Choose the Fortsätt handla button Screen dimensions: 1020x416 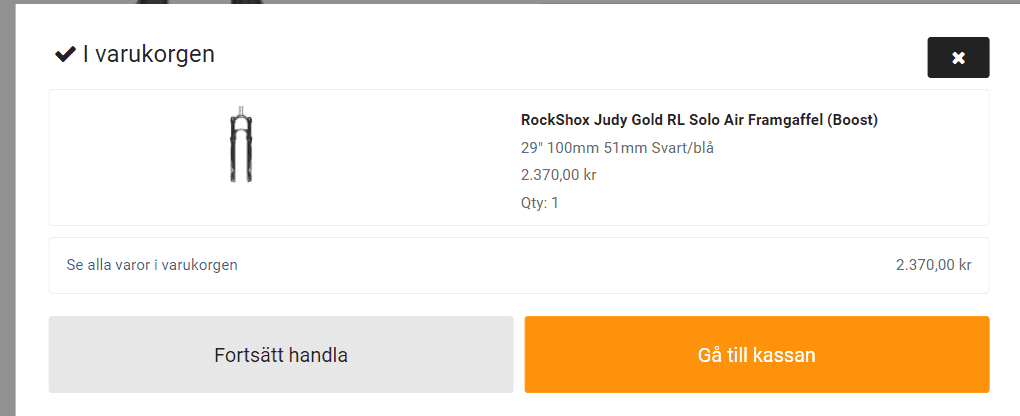coord(281,355)
